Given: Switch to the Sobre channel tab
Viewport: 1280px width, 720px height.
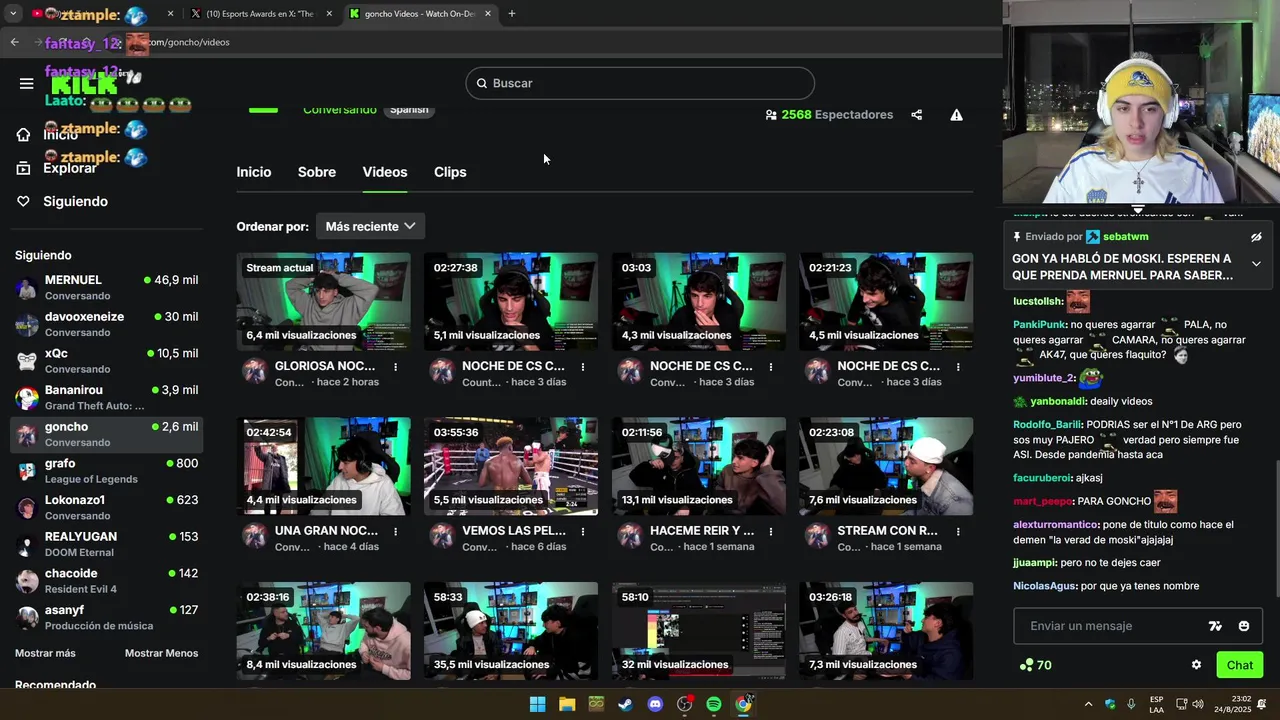Looking at the screenshot, I should pyautogui.click(x=316, y=172).
